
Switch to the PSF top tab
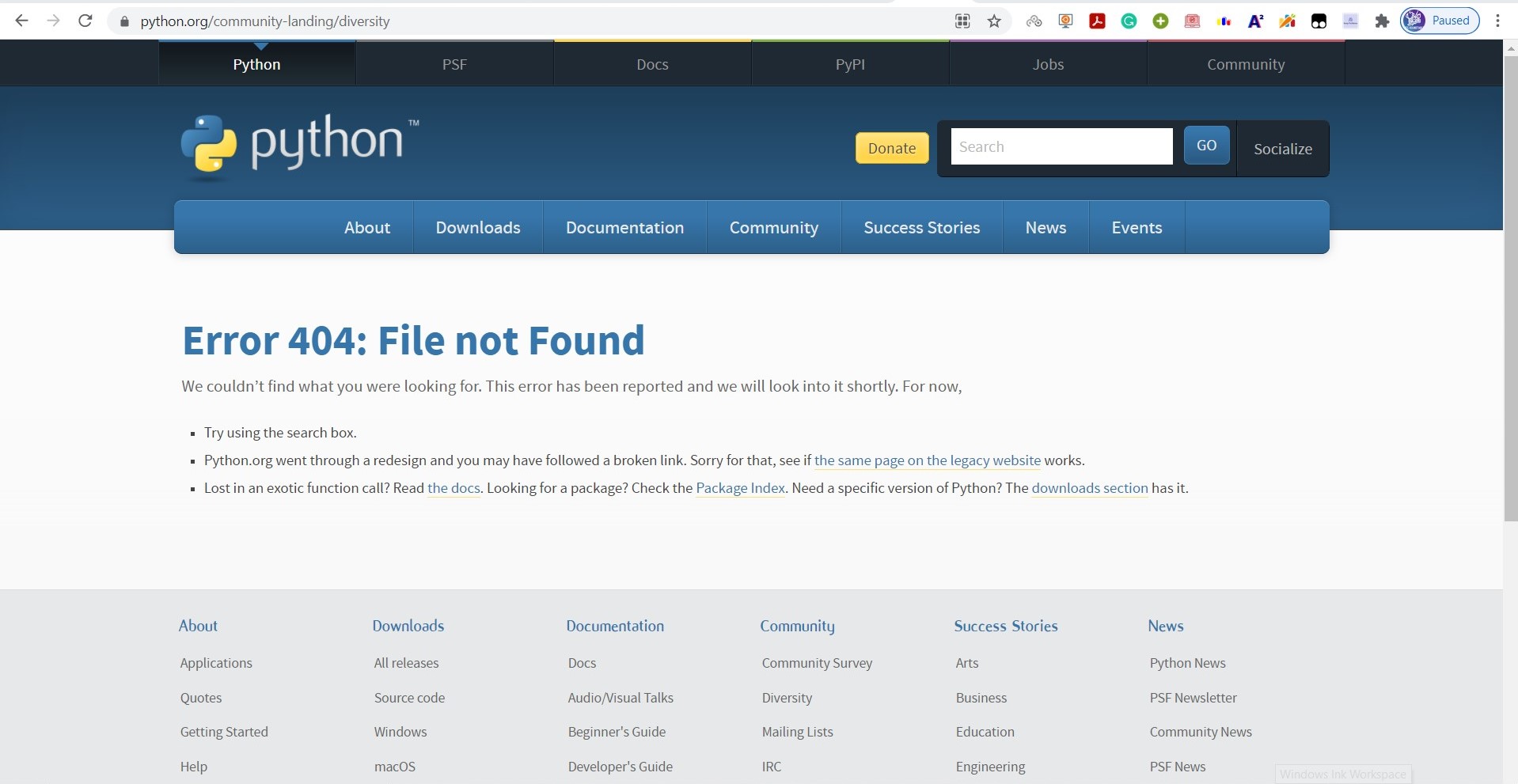(454, 64)
